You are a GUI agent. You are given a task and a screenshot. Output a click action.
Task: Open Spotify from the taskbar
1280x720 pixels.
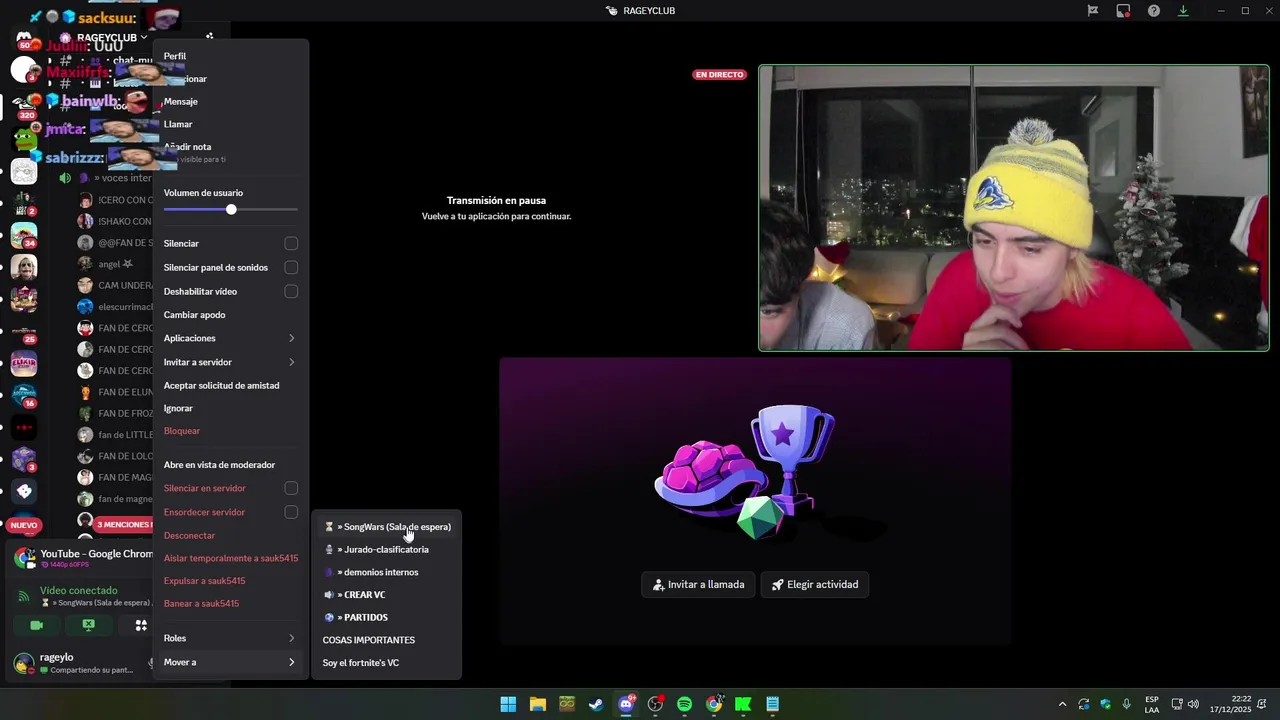(x=684, y=704)
